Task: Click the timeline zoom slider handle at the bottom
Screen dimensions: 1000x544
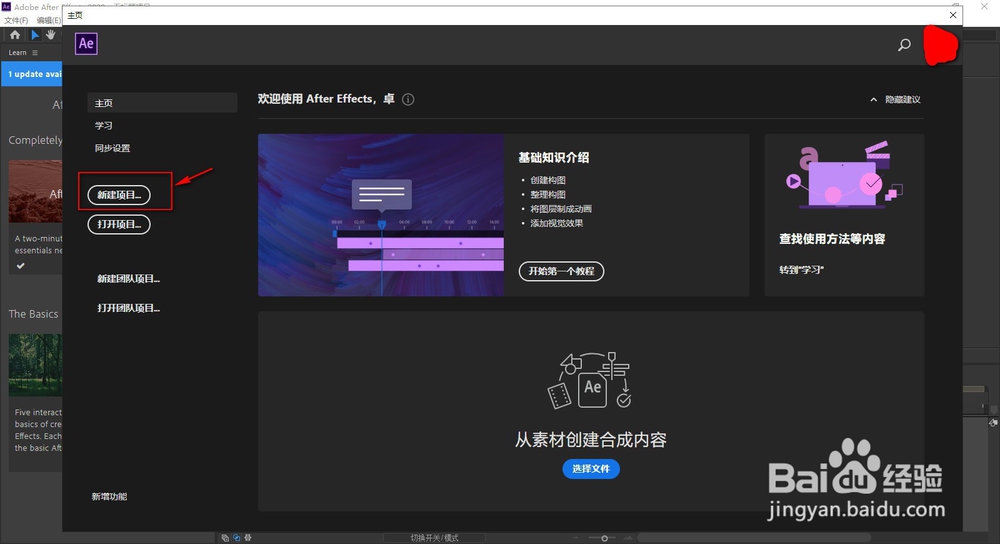Action: point(605,538)
